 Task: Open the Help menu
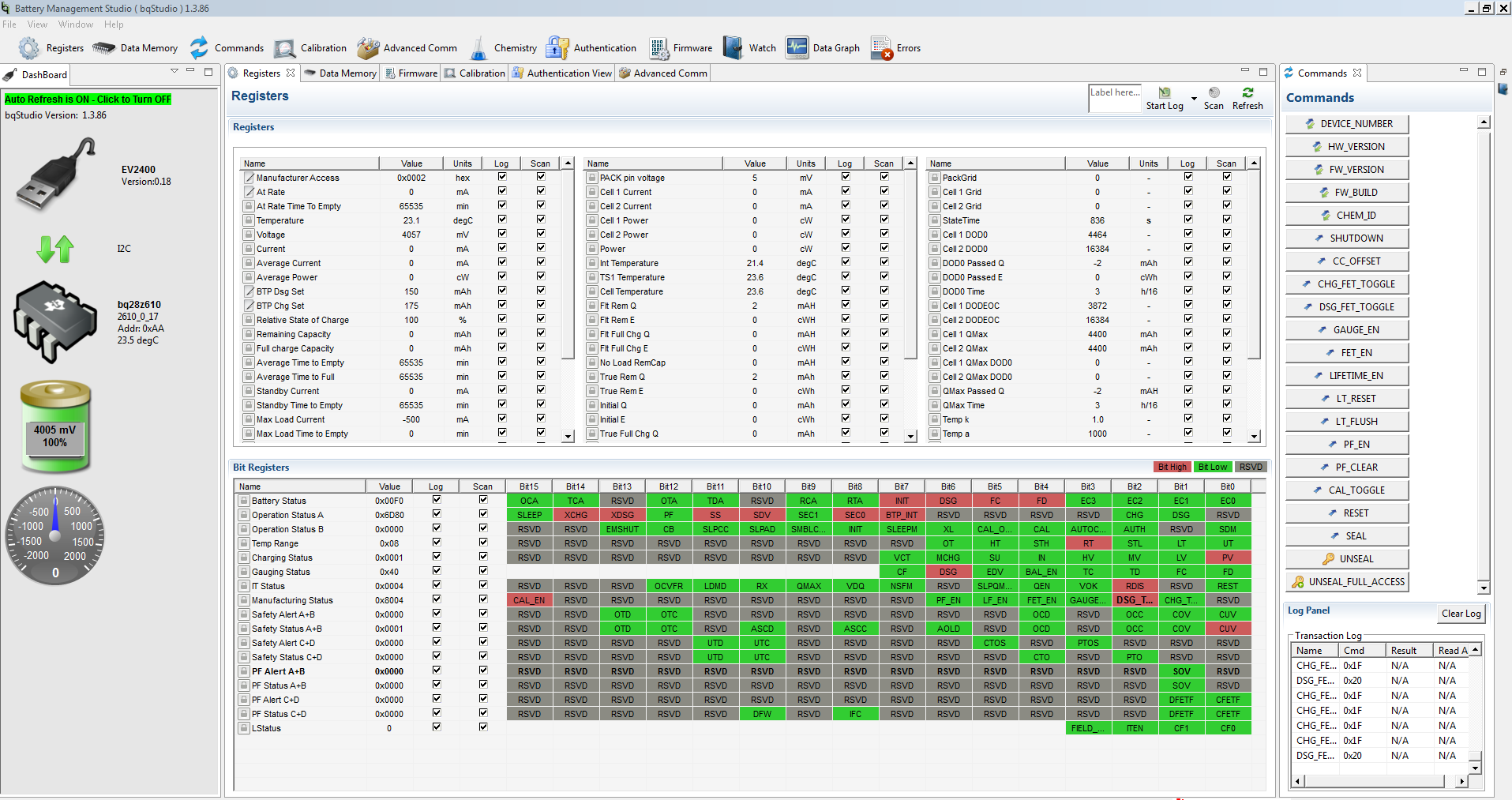[114, 24]
